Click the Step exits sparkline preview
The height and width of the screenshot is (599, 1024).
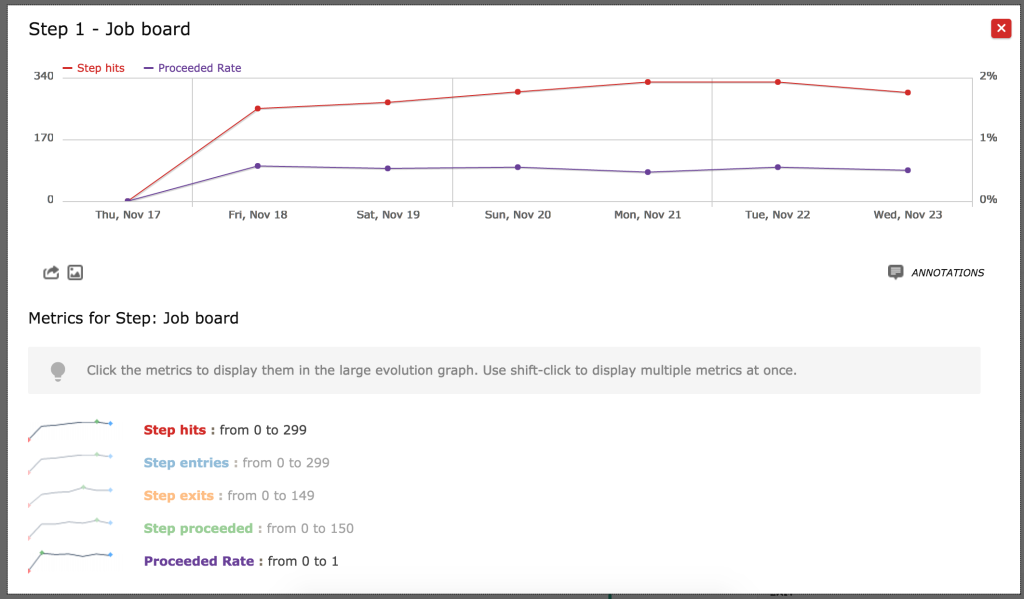[70, 495]
